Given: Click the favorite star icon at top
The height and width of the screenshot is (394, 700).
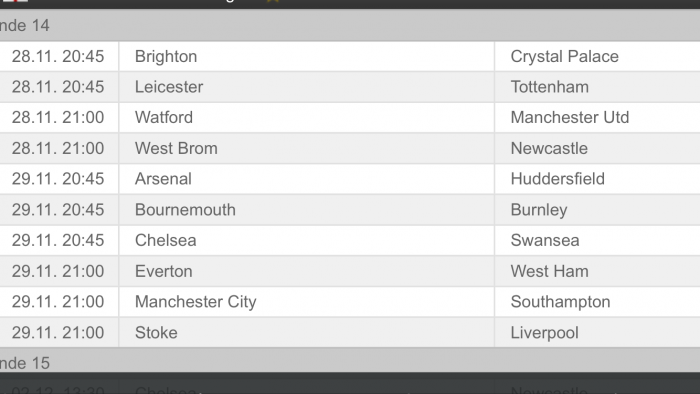Looking at the screenshot, I should [x=273, y=1].
